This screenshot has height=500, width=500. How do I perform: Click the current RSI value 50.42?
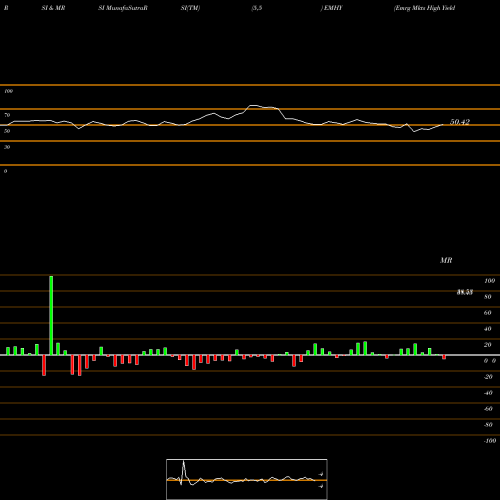[x=460, y=122]
